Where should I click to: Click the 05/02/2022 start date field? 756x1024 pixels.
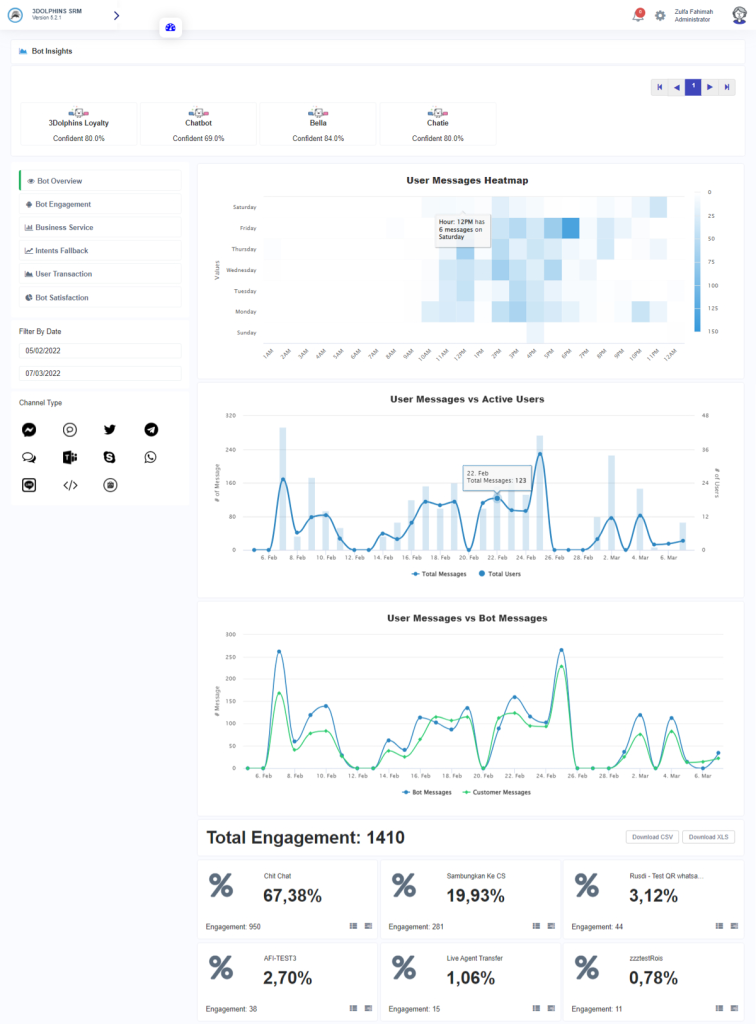(x=100, y=351)
